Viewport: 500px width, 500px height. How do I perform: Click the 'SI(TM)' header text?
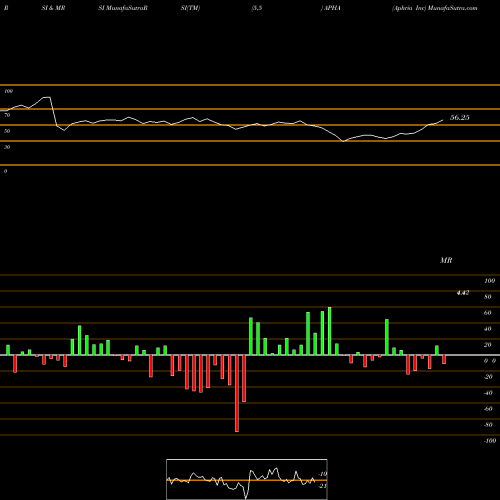(190, 8)
